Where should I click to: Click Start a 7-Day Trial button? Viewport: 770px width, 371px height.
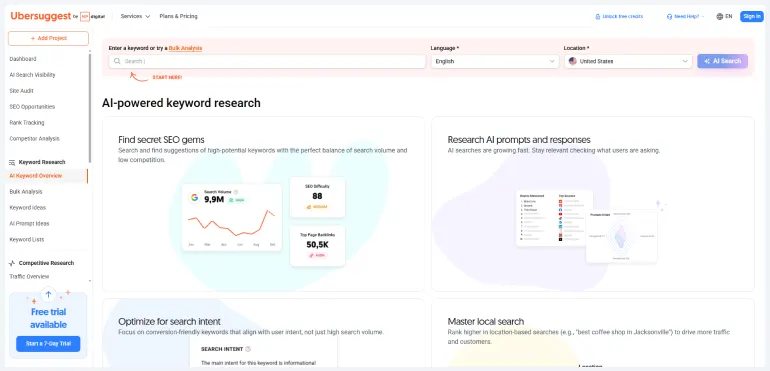(48, 344)
